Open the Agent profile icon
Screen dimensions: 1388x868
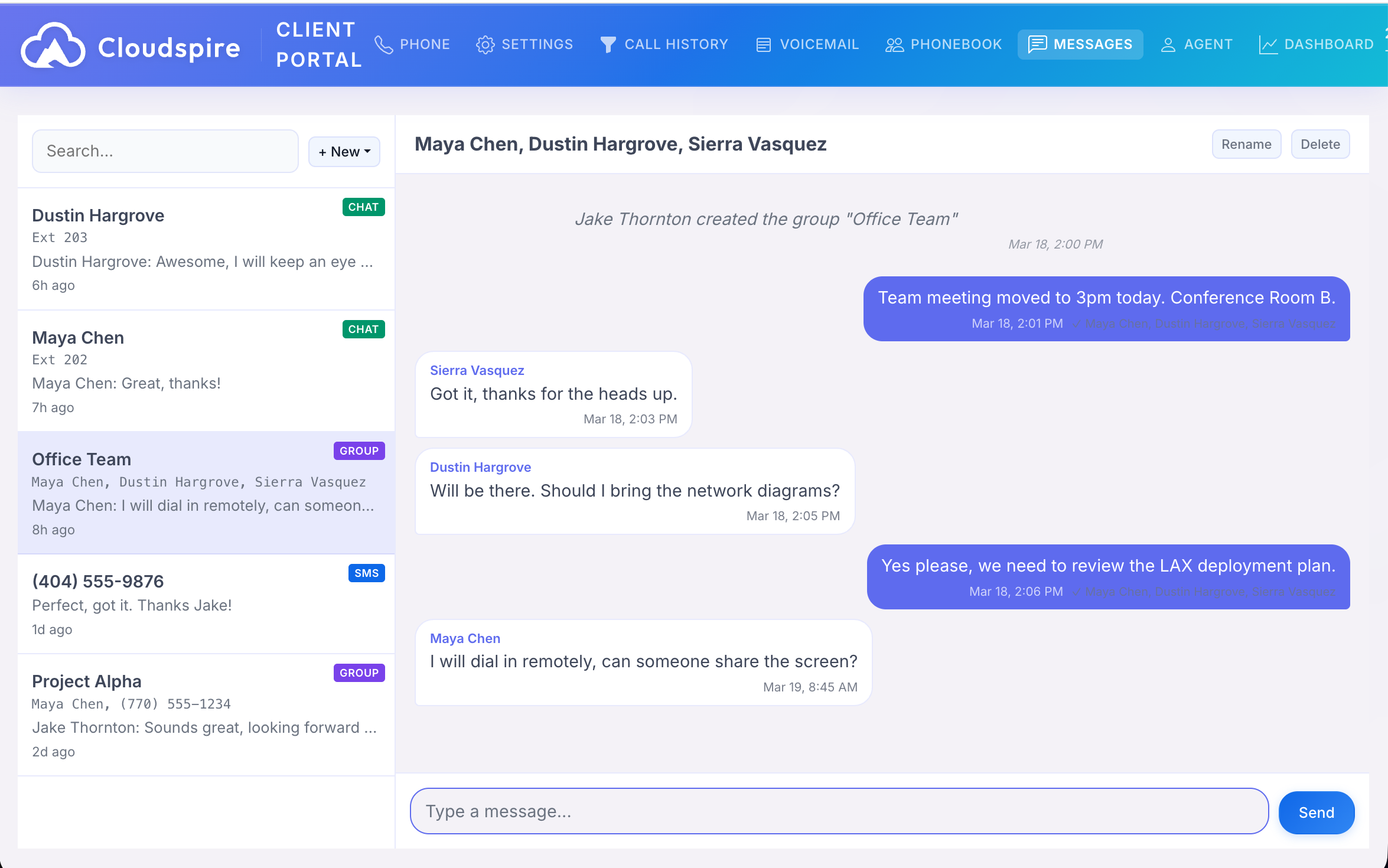1168,44
